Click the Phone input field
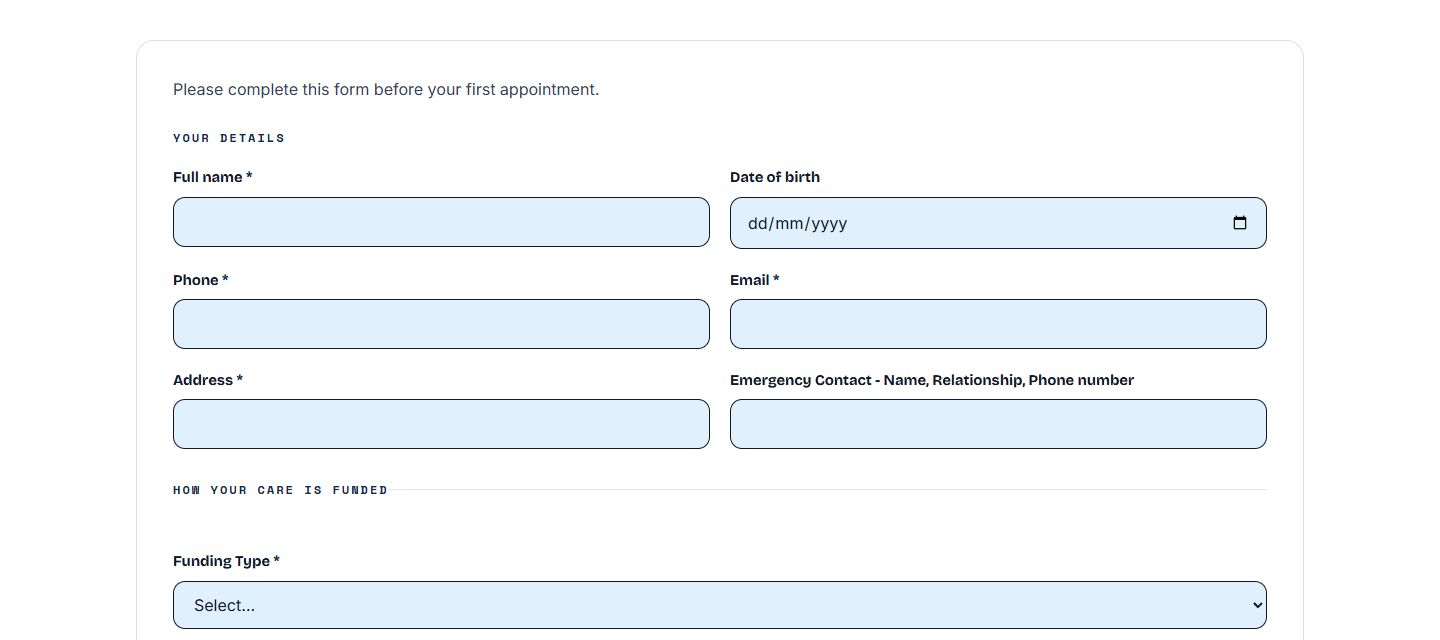The image size is (1440, 640). point(441,324)
